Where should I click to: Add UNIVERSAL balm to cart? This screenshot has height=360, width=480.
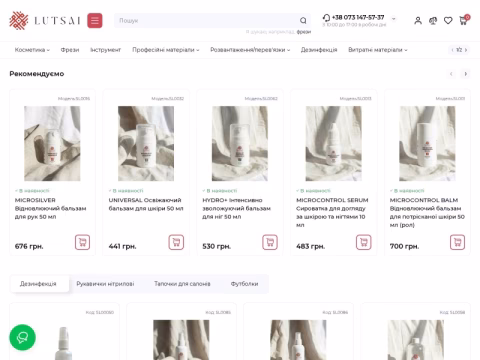coord(176,242)
